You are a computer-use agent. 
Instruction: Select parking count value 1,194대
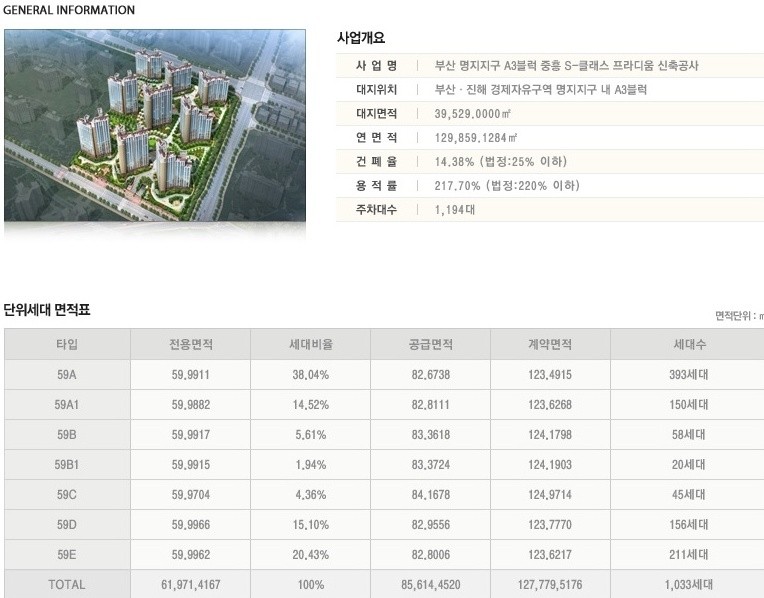click(455, 210)
